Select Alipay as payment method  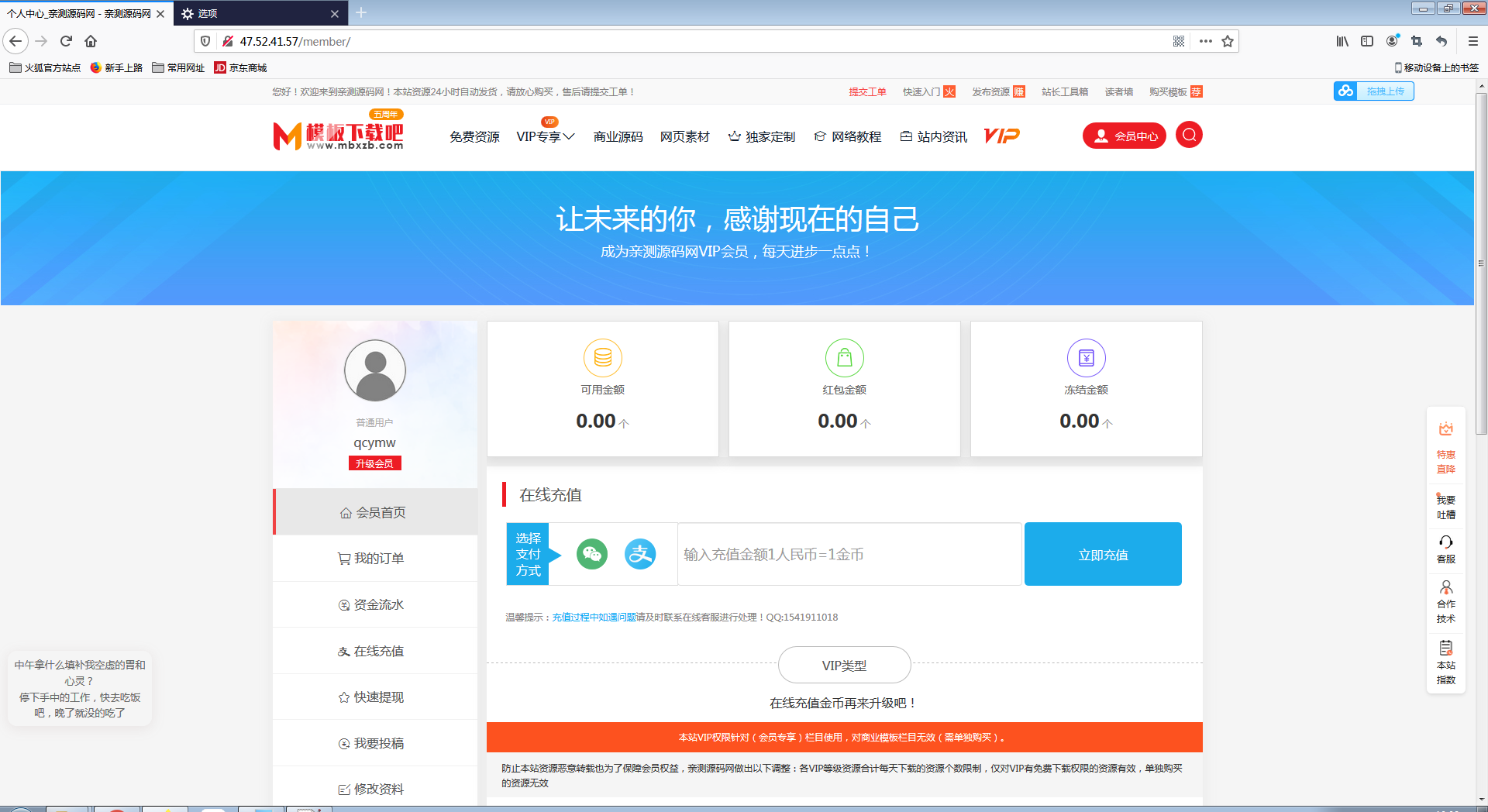pyautogui.click(x=640, y=554)
